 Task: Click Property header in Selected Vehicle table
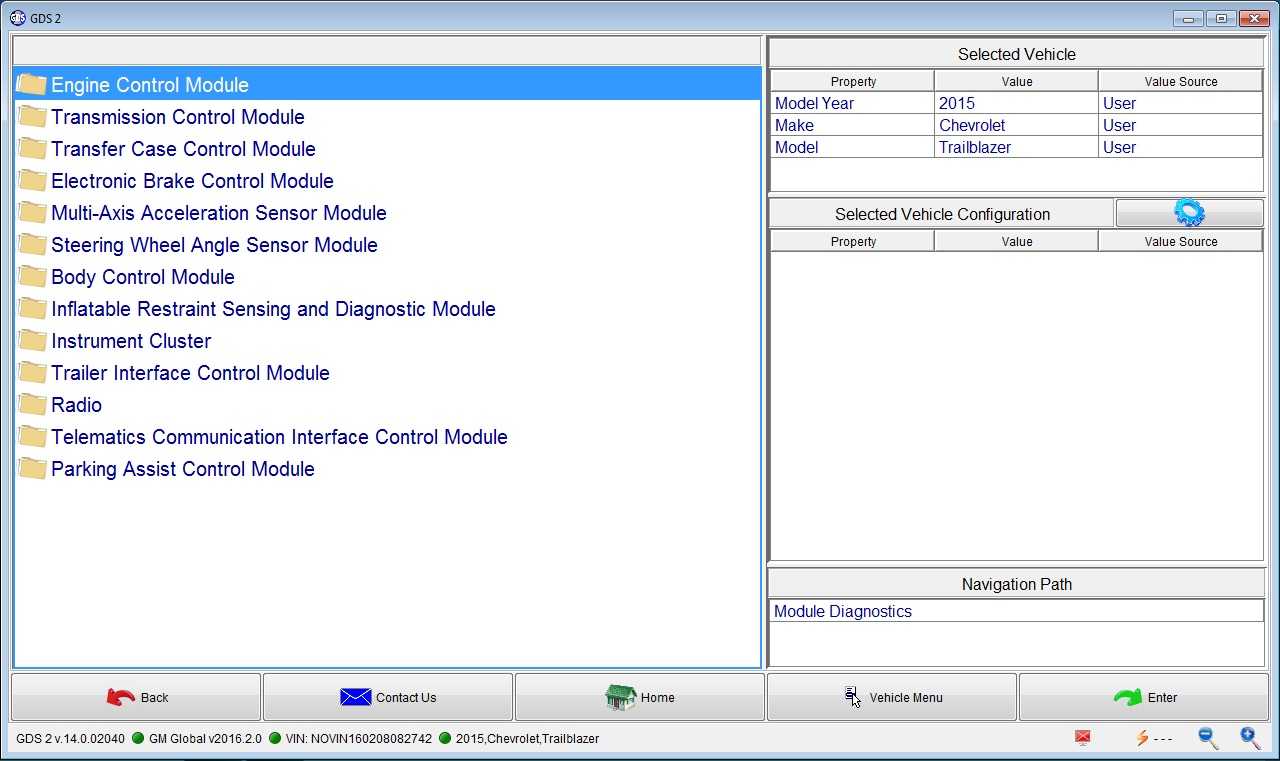[853, 81]
